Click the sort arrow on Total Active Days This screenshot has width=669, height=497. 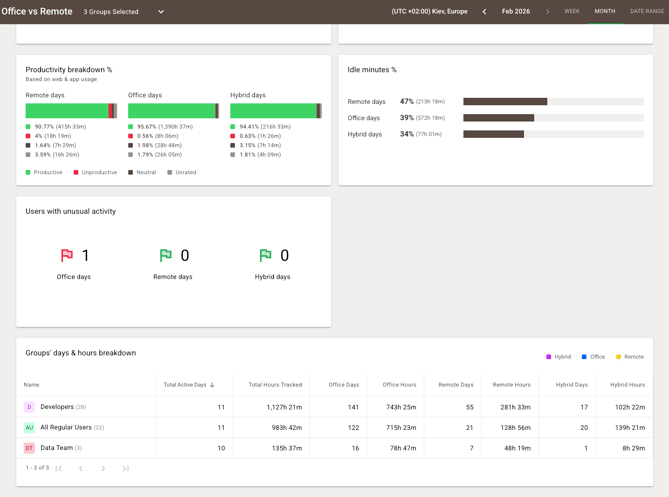212,385
